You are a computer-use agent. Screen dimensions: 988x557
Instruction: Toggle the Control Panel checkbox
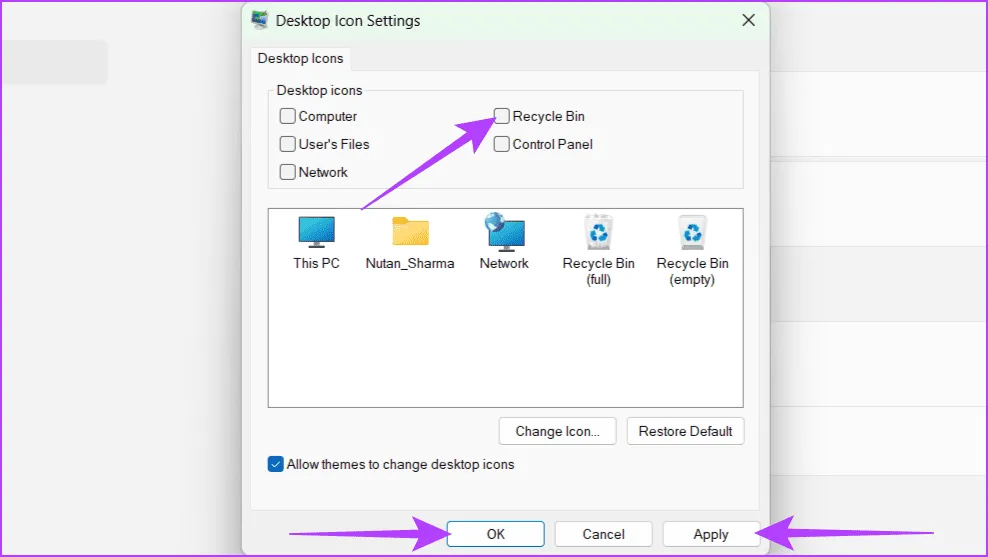coord(502,144)
